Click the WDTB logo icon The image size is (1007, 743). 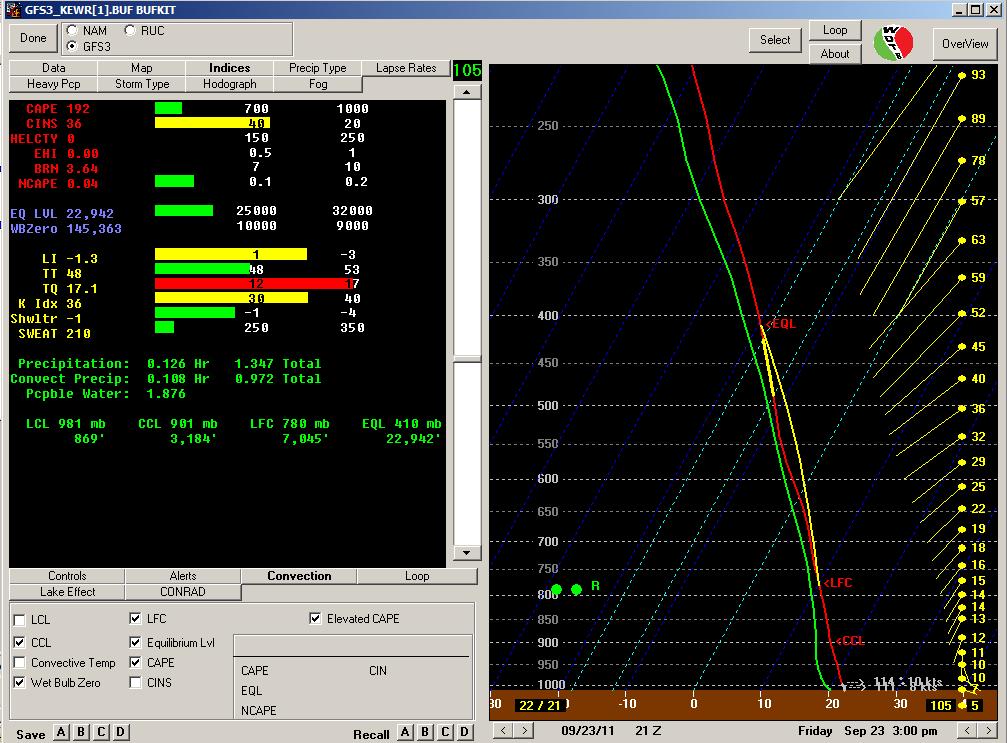click(893, 43)
